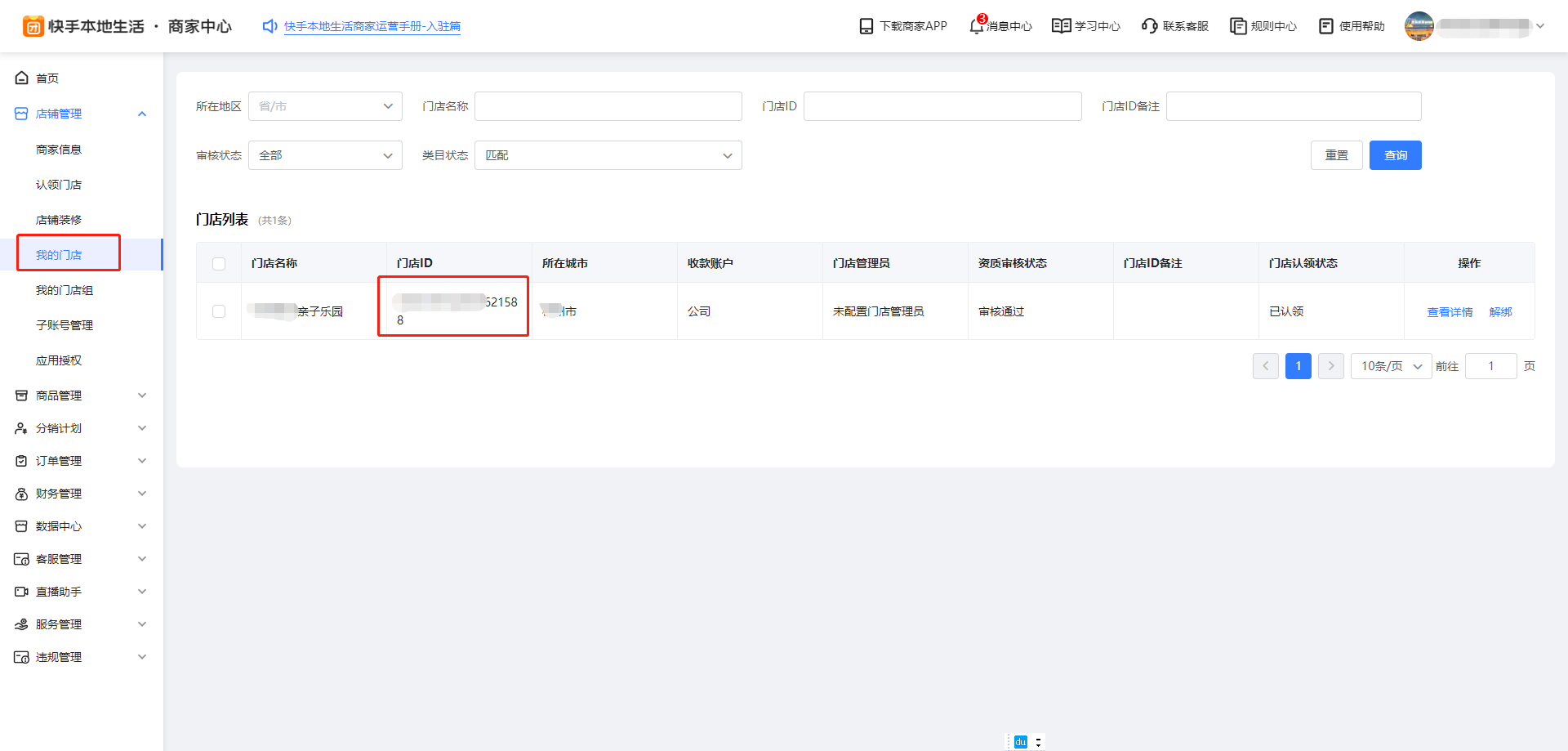Click the download merchant APP icon

point(866,26)
